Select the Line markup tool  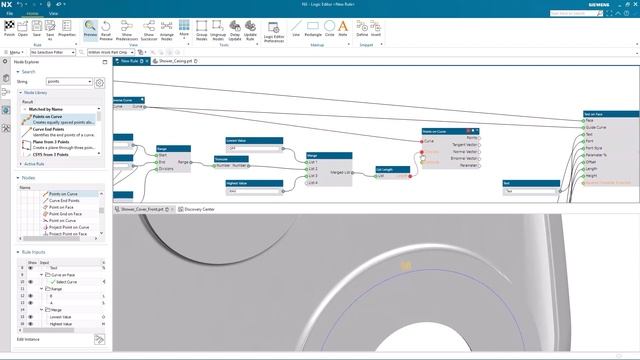pyautogui.click(x=296, y=26)
